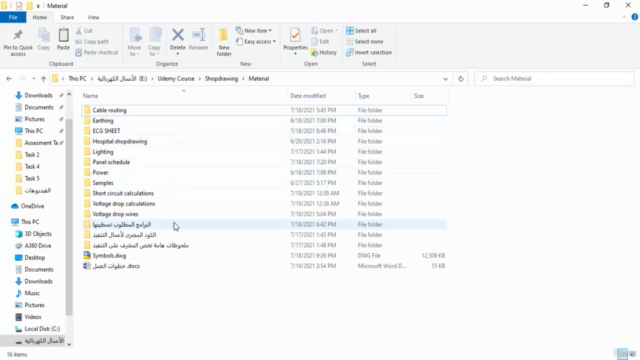Open Quick Access Toolbar customize dropdown
This screenshot has width=640, height=360.
(38, 6)
